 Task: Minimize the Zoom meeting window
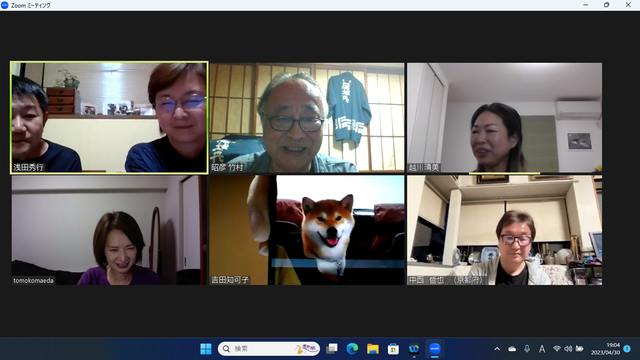tap(586, 5)
